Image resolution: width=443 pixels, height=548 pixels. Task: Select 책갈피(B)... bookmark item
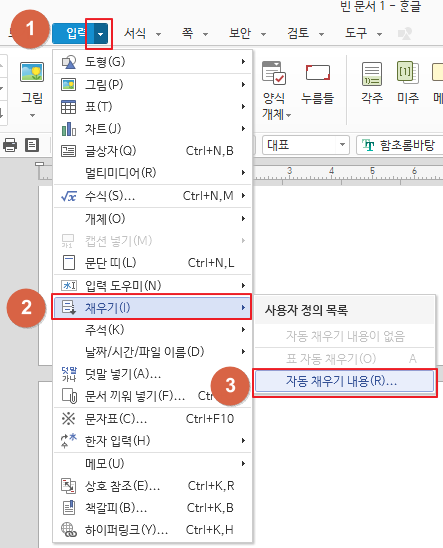(153, 508)
